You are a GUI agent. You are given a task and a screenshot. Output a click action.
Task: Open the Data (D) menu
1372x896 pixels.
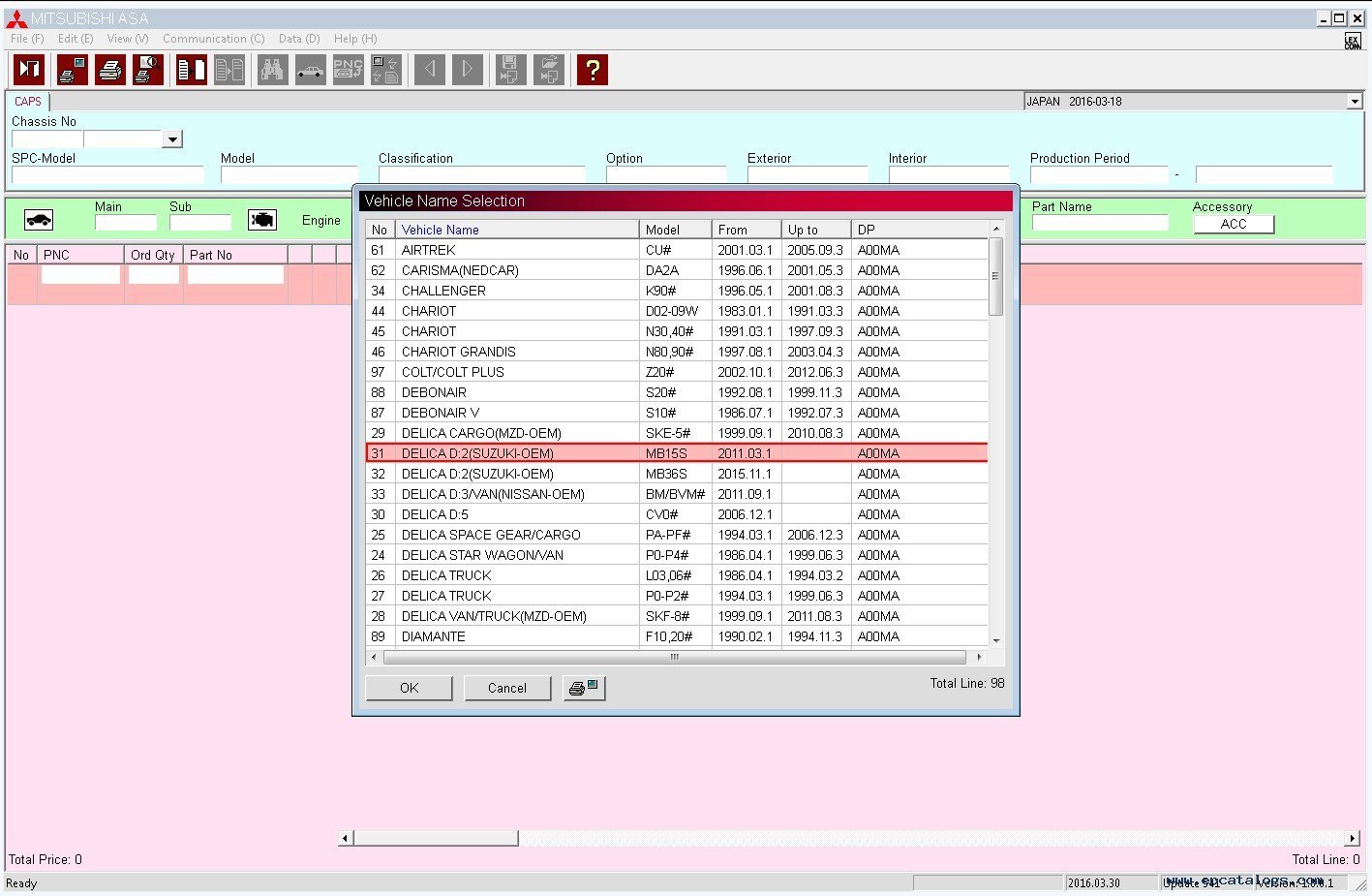point(299,39)
